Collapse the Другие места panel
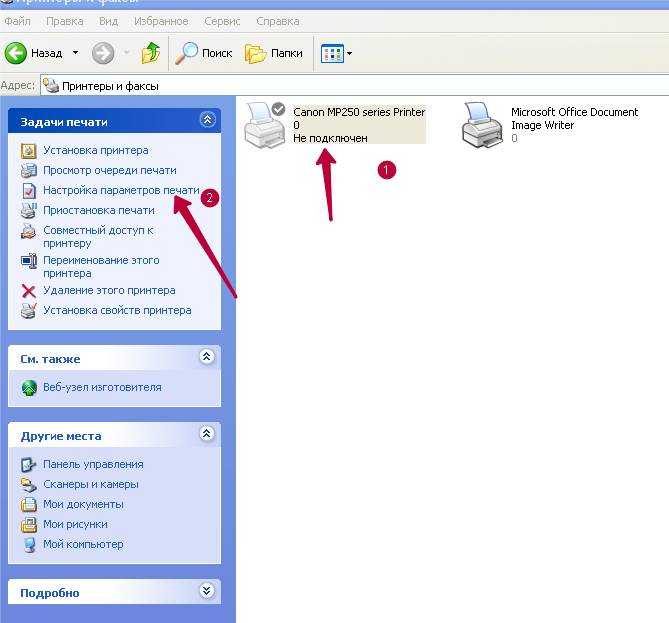 pos(207,434)
